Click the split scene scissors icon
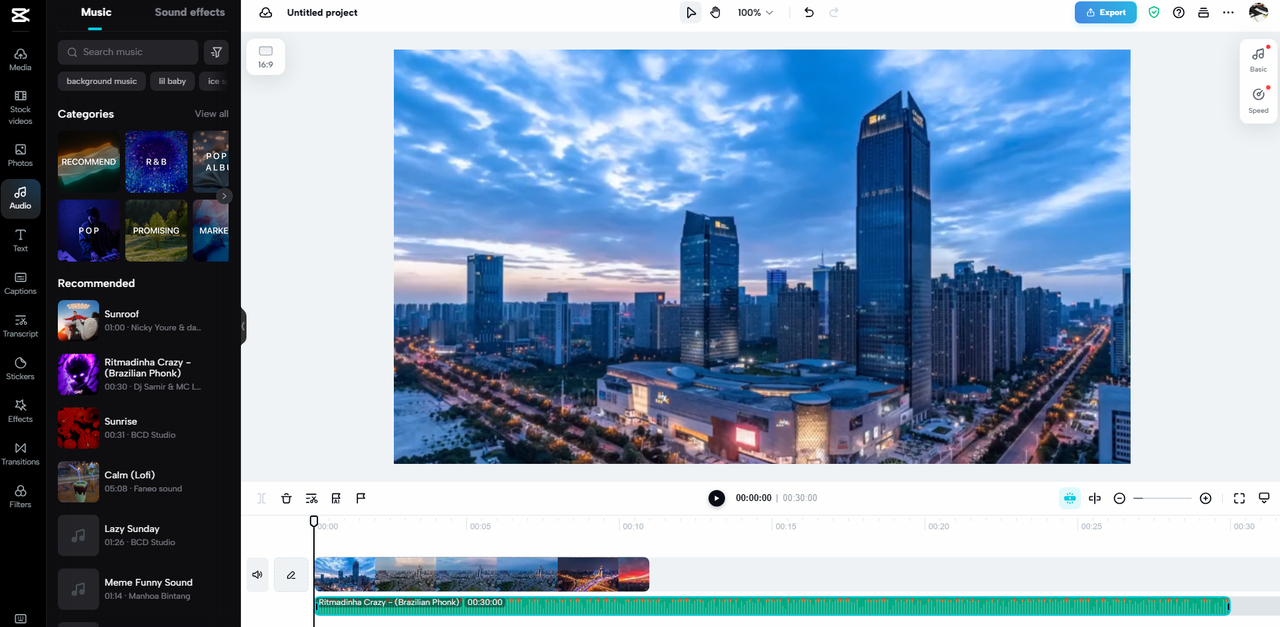Image resolution: width=1280 pixels, height=627 pixels. [311, 498]
